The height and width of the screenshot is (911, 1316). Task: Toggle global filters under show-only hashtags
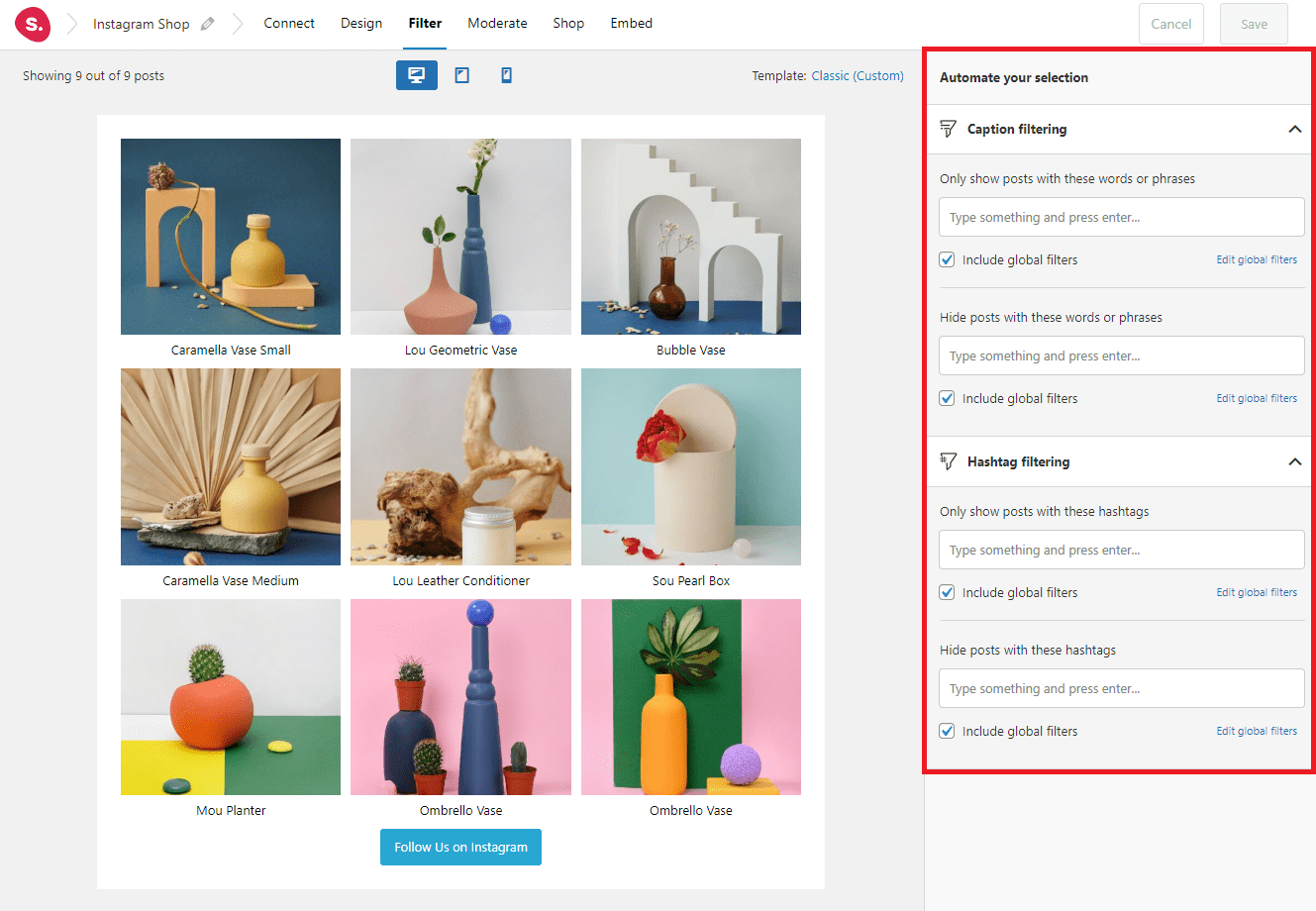coord(947,592)
